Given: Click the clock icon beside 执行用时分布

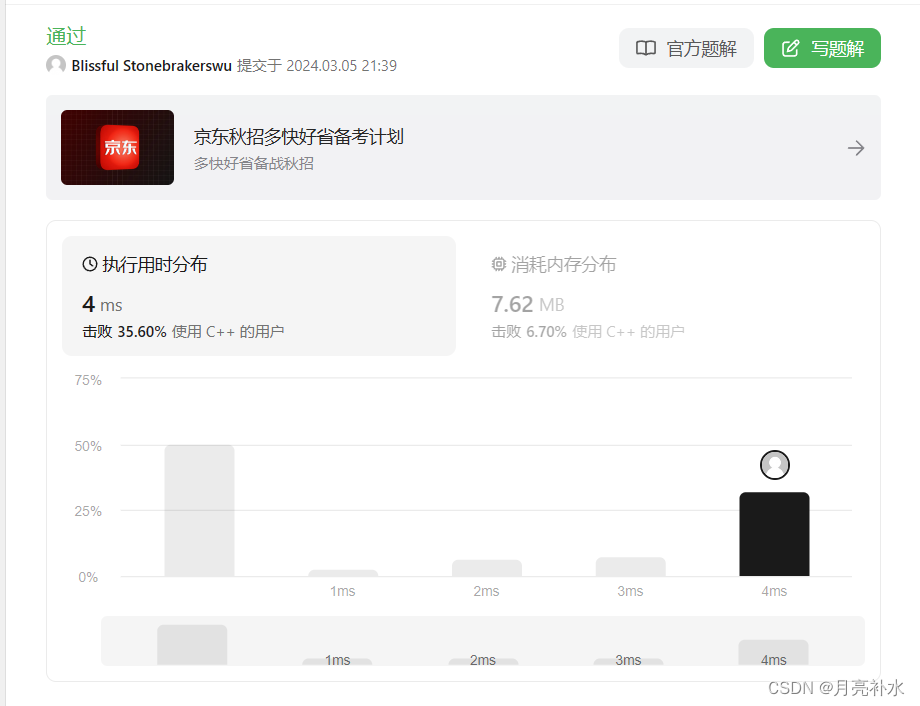Looking at the screenshot, I should (x=88, y=264).
